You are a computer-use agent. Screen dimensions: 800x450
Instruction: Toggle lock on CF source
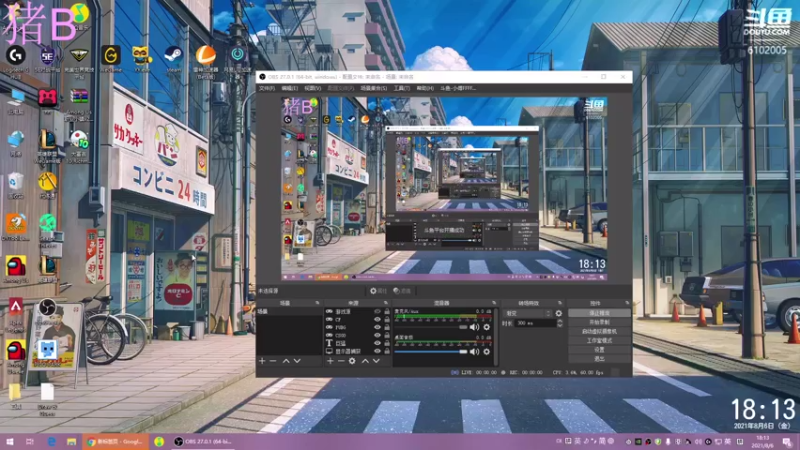[387, 319]
